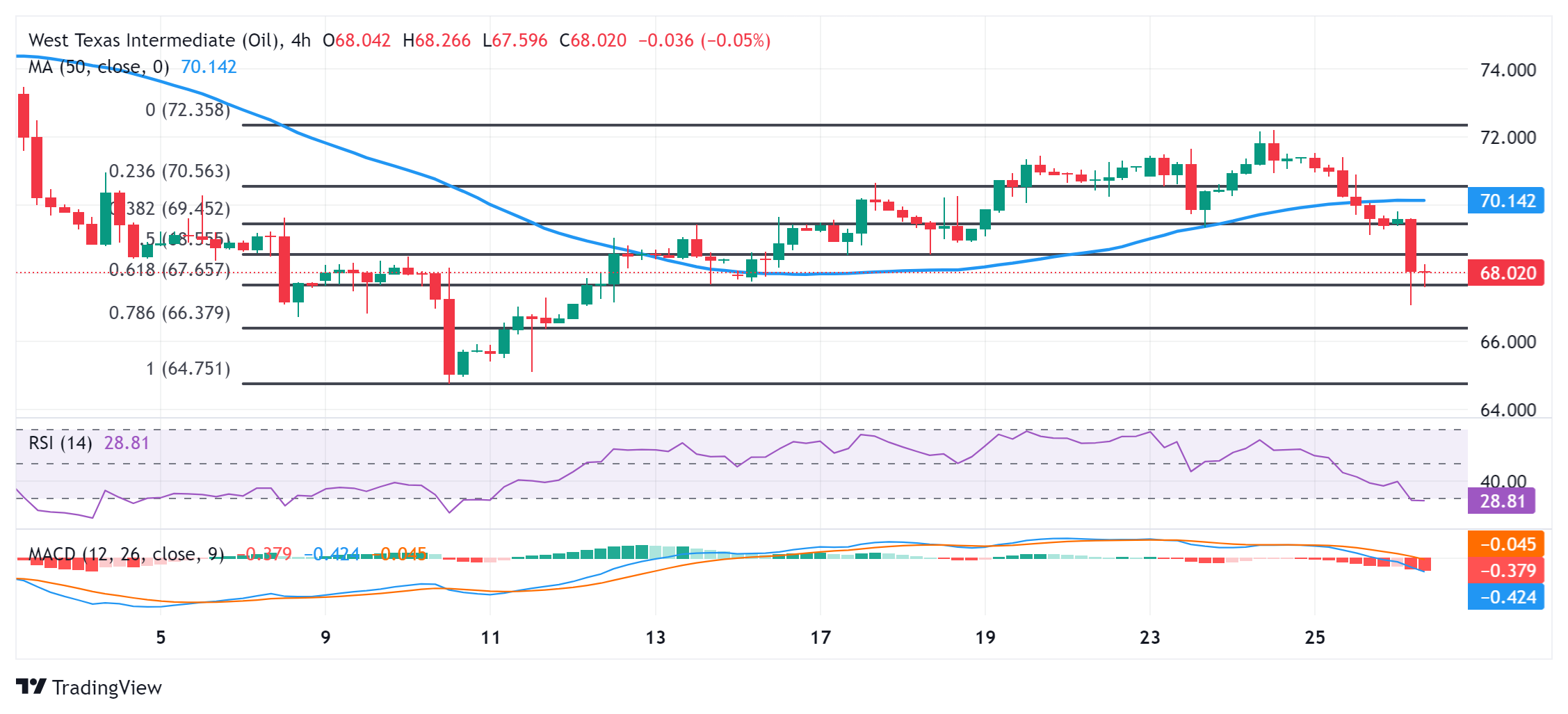The image size is (1568, 714).
Task: Click the blue -0.424 MACD signal tag
Action: pyautogui.click(x=1506, y=597)
